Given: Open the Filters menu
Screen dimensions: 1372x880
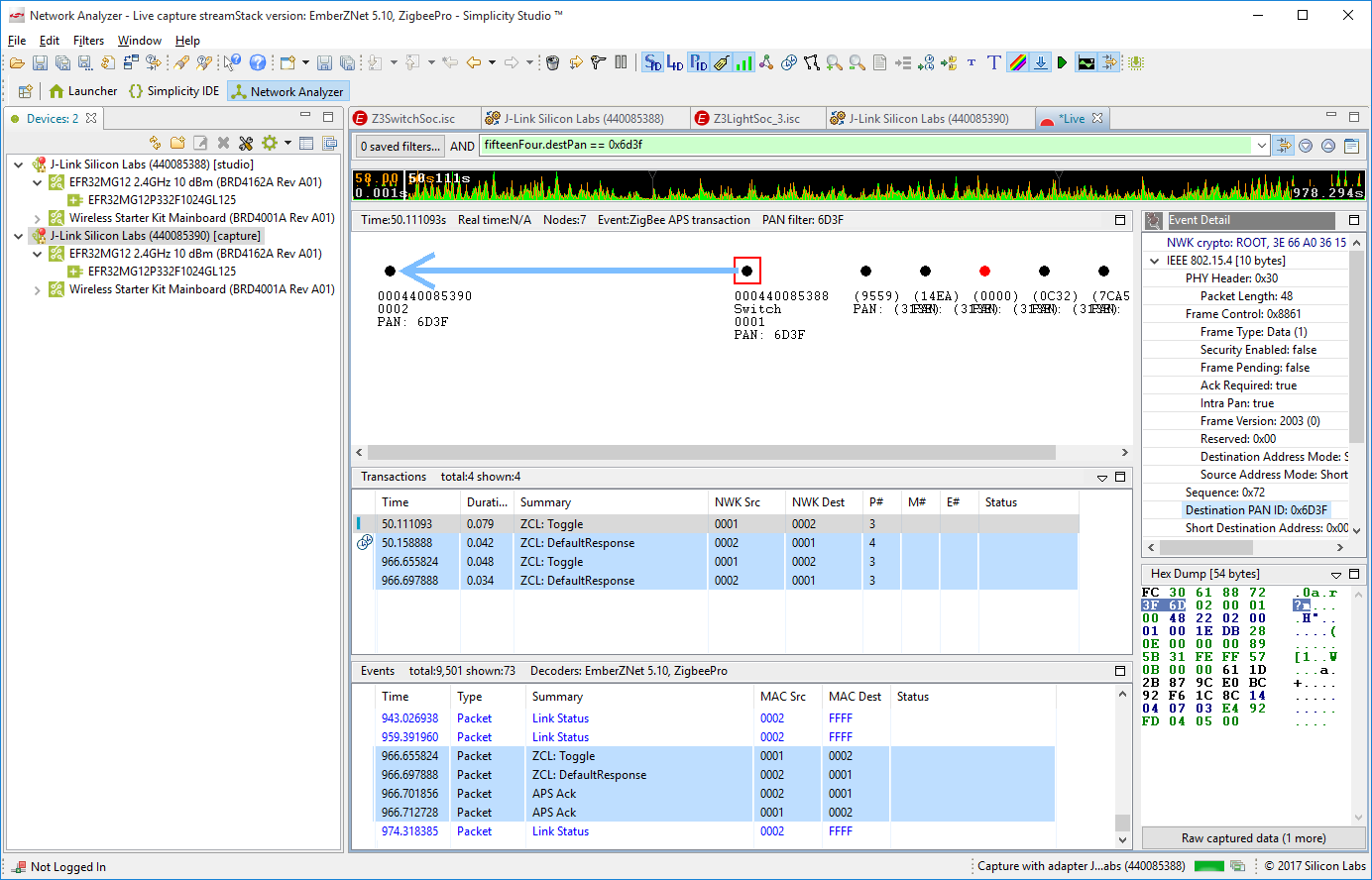Looking at the screenshot, I should (88, 41).
